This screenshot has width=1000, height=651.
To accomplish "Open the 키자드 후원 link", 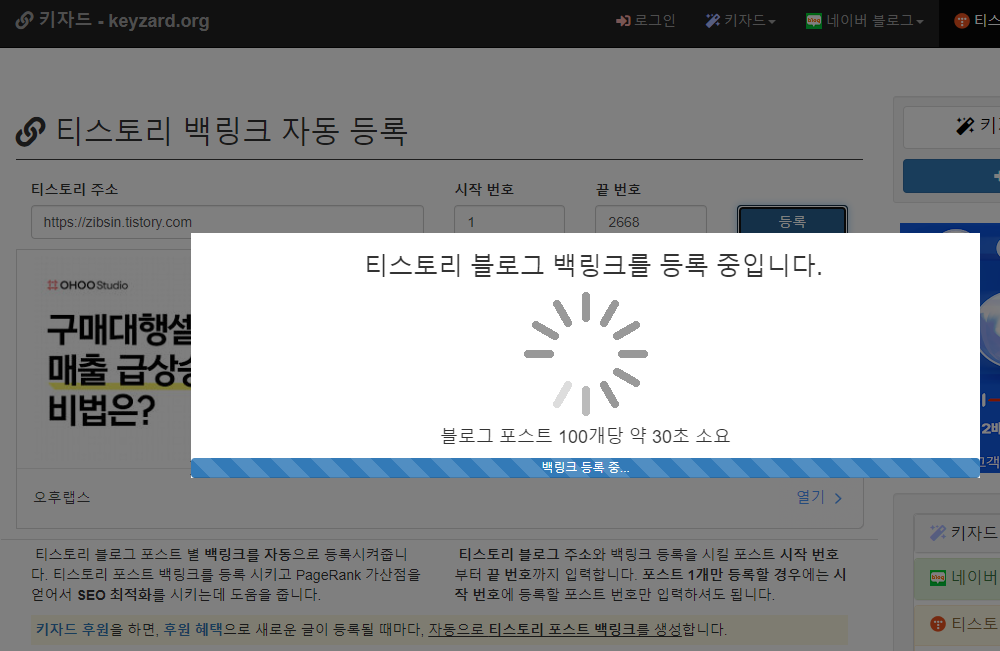I will pos(72,629).
